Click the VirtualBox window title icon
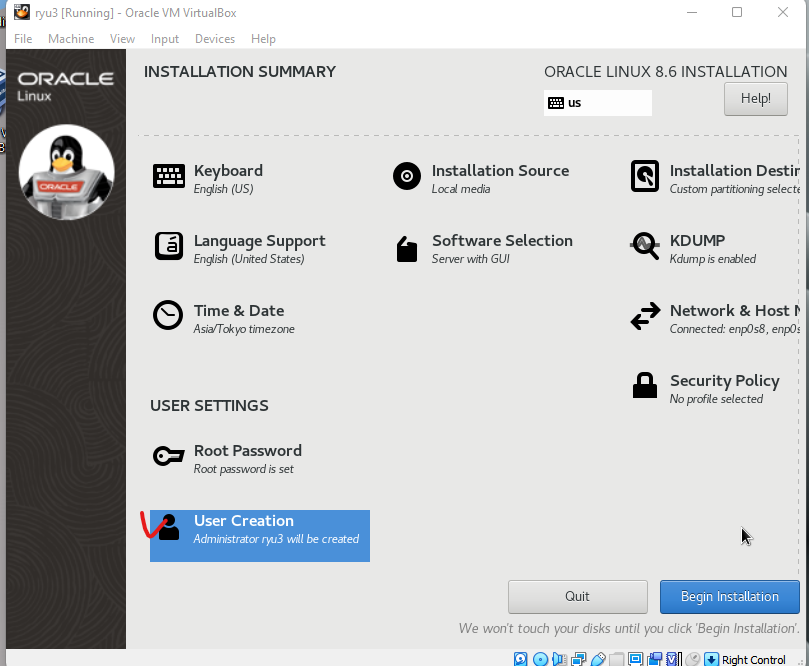The image size is (809, 666). click(22, 12)
